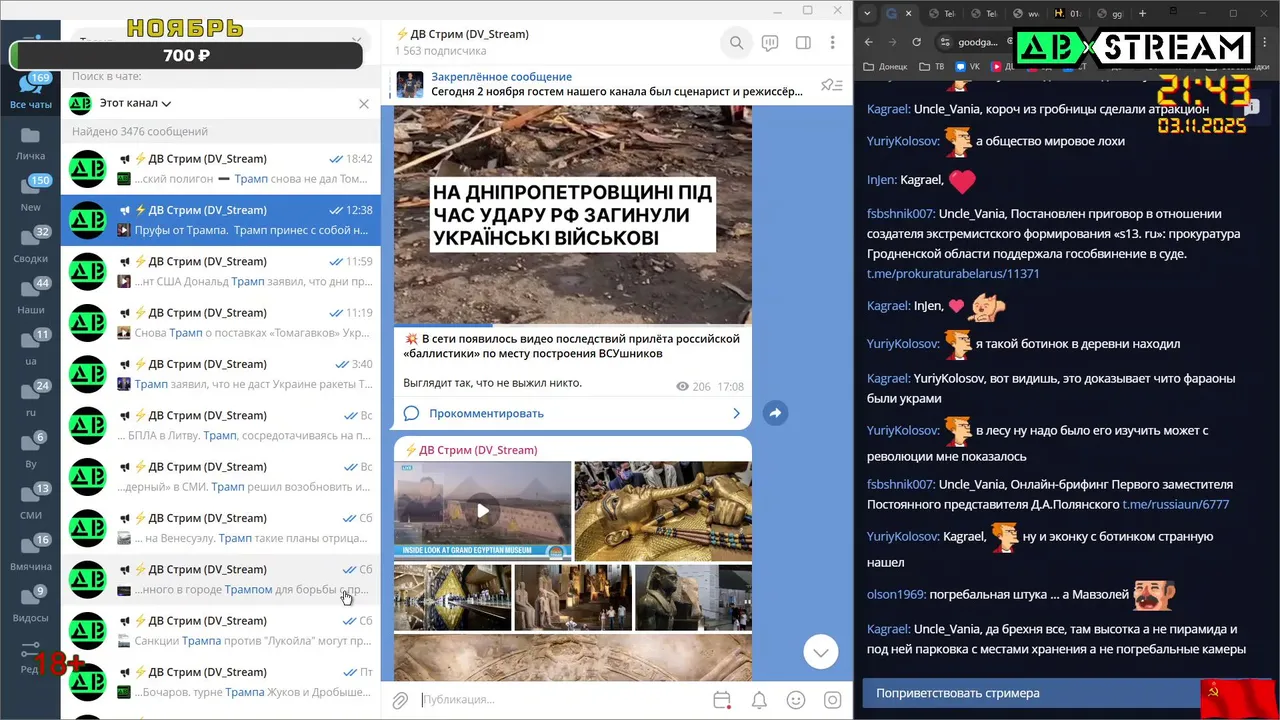Open search result from 11:59
1280x720 pixels.
pos(221,271)
